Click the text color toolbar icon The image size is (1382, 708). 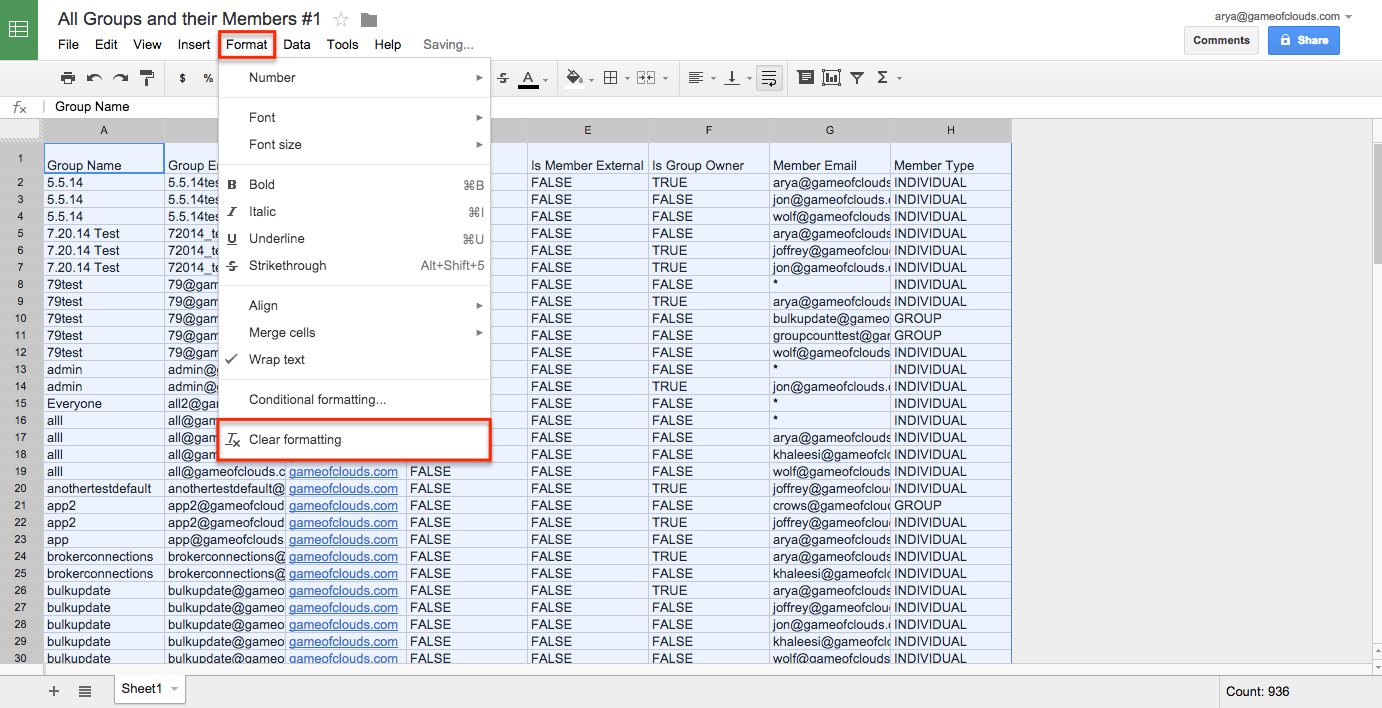click(x=529, y=78)
